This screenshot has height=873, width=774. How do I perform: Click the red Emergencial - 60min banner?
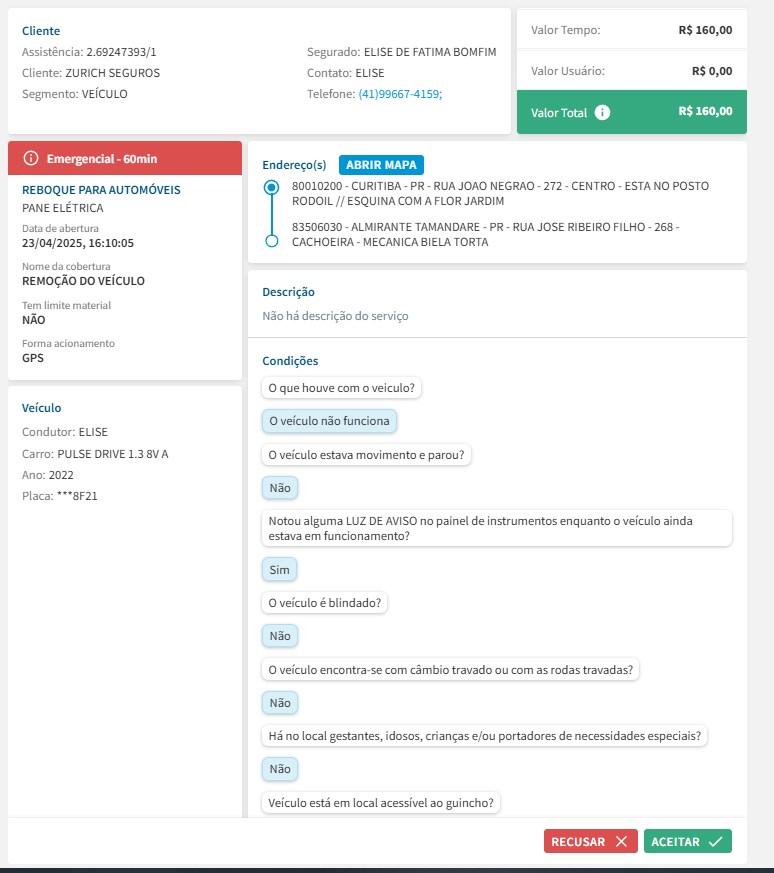(125, 158)
